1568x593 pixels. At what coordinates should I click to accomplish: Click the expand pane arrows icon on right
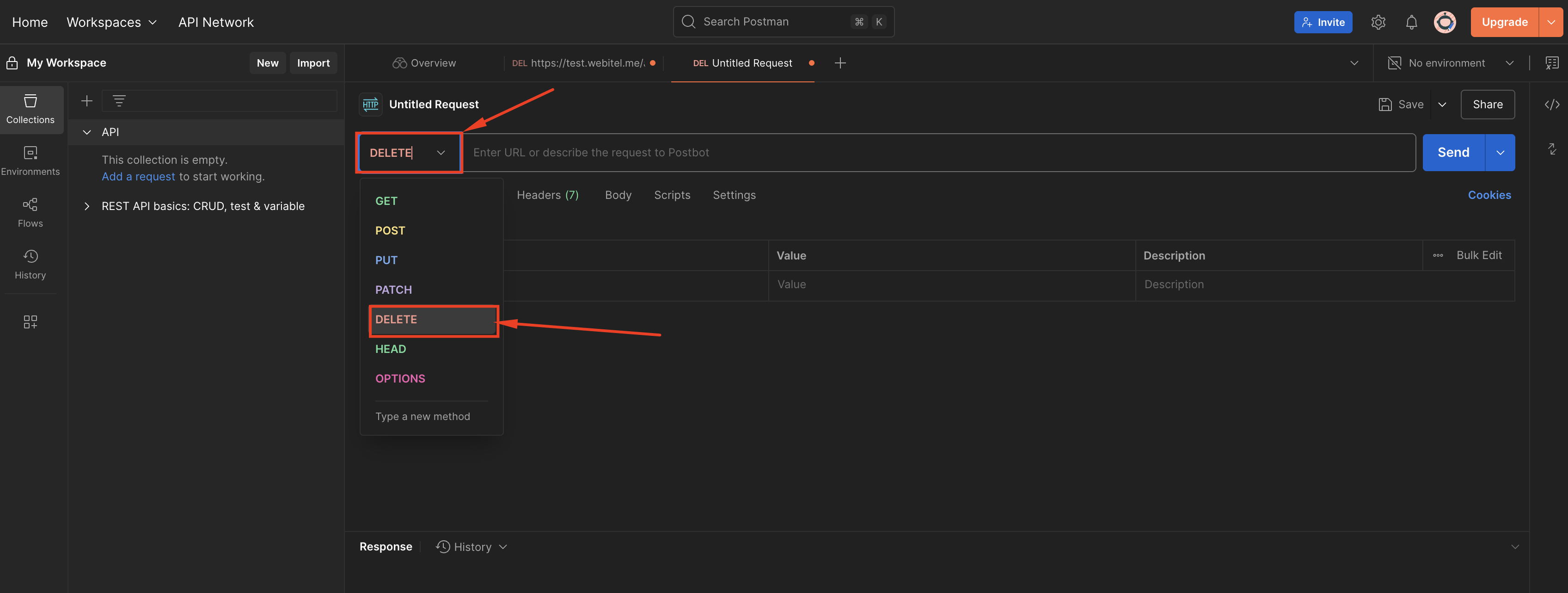pos(1551,148)
